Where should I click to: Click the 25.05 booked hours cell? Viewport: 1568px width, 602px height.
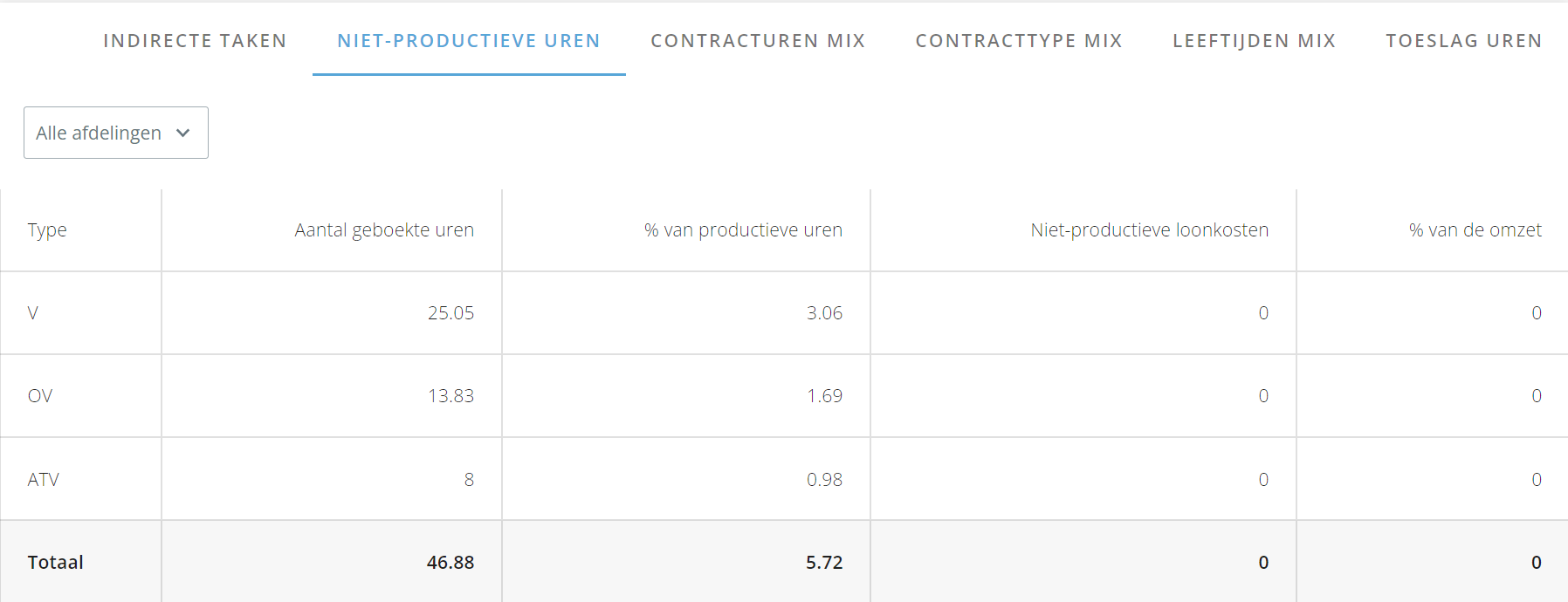tap(450, 313)
